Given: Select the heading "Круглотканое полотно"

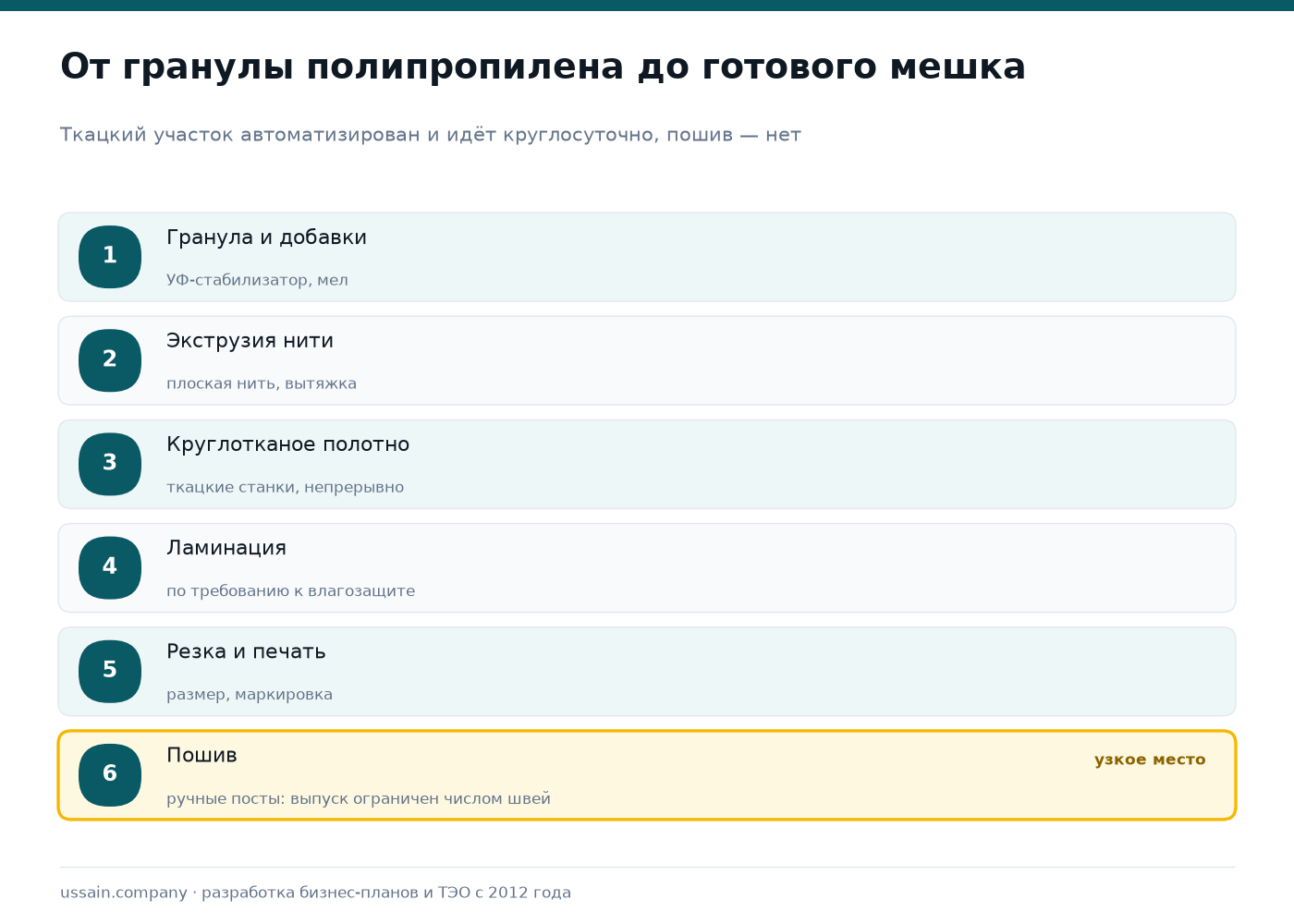Looking at the screenshot, I should 287,444.
